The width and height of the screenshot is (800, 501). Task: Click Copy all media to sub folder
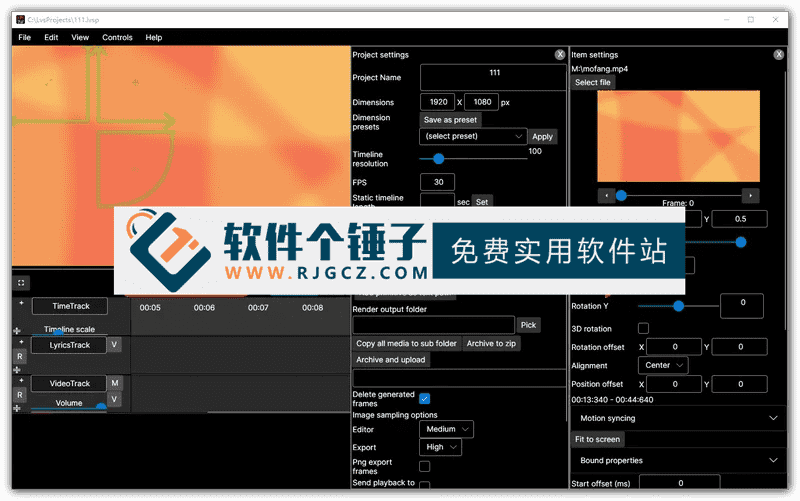pos(406,343)
